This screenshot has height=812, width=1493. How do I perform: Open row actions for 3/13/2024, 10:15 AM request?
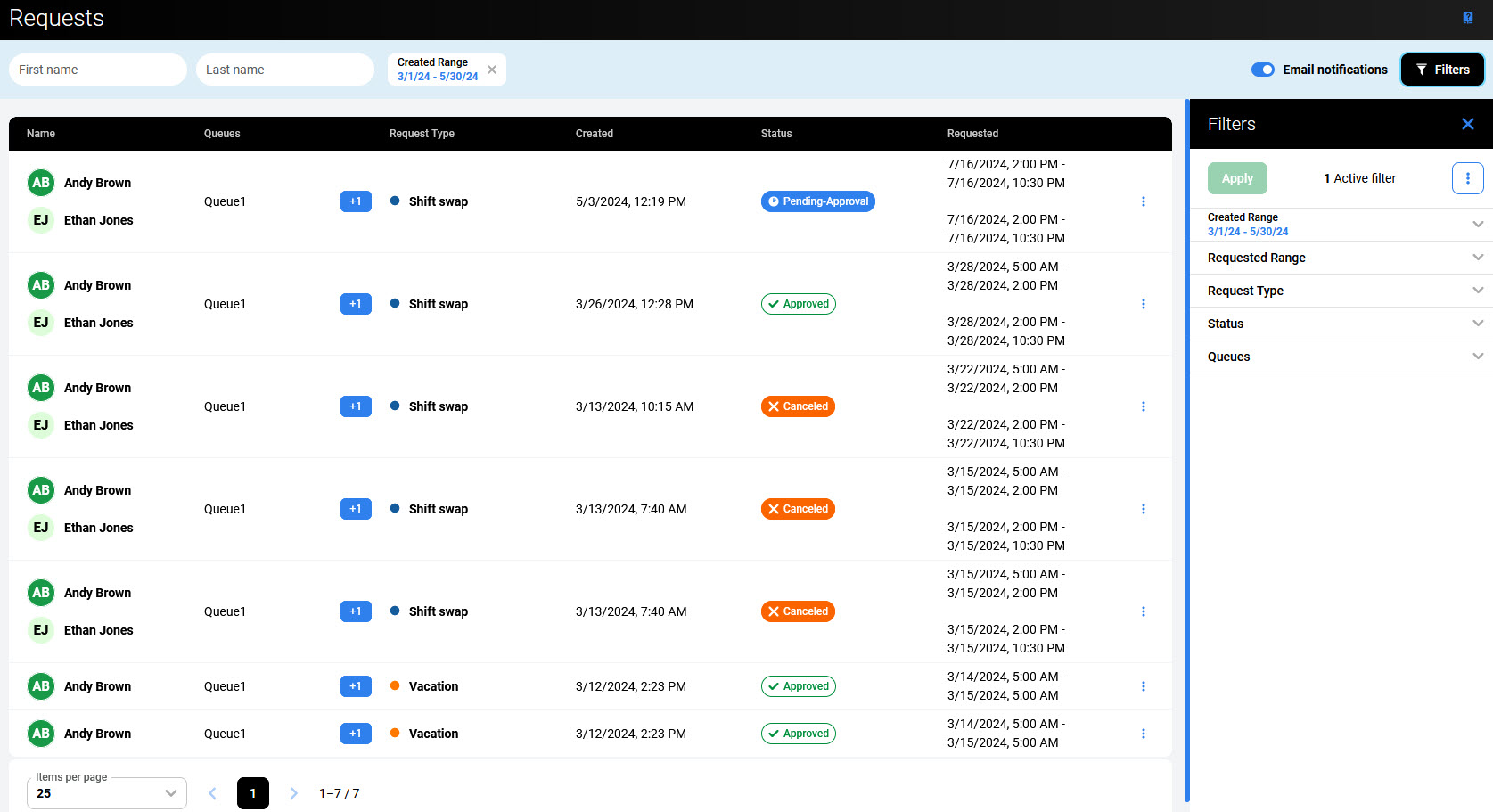coord(1143,406)
